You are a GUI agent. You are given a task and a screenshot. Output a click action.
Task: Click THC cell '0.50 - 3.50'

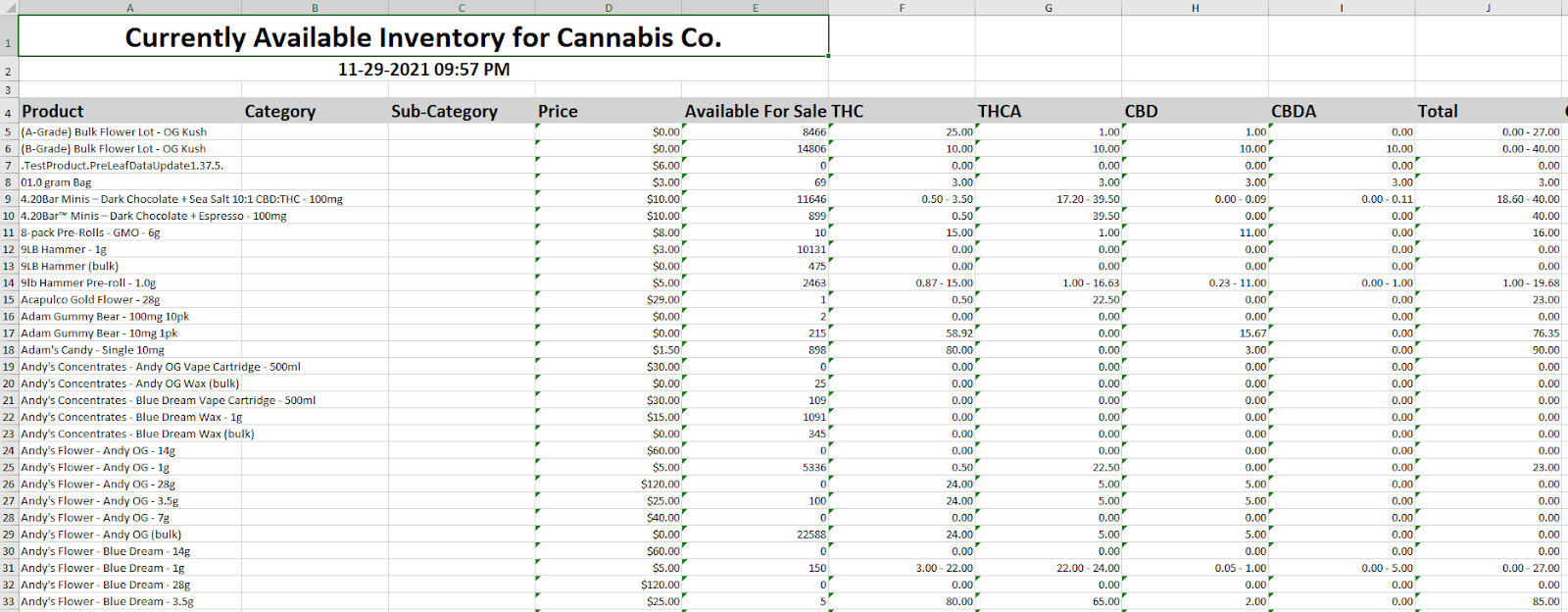pos(902,199)
